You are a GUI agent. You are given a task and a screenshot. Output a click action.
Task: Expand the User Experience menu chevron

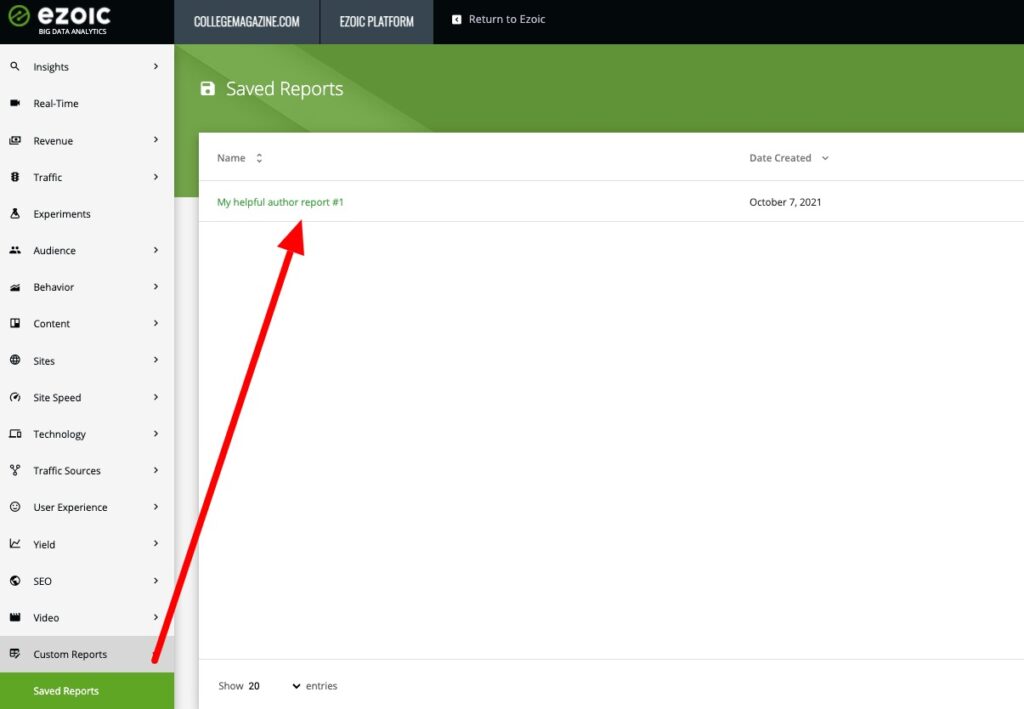point(155,507)
